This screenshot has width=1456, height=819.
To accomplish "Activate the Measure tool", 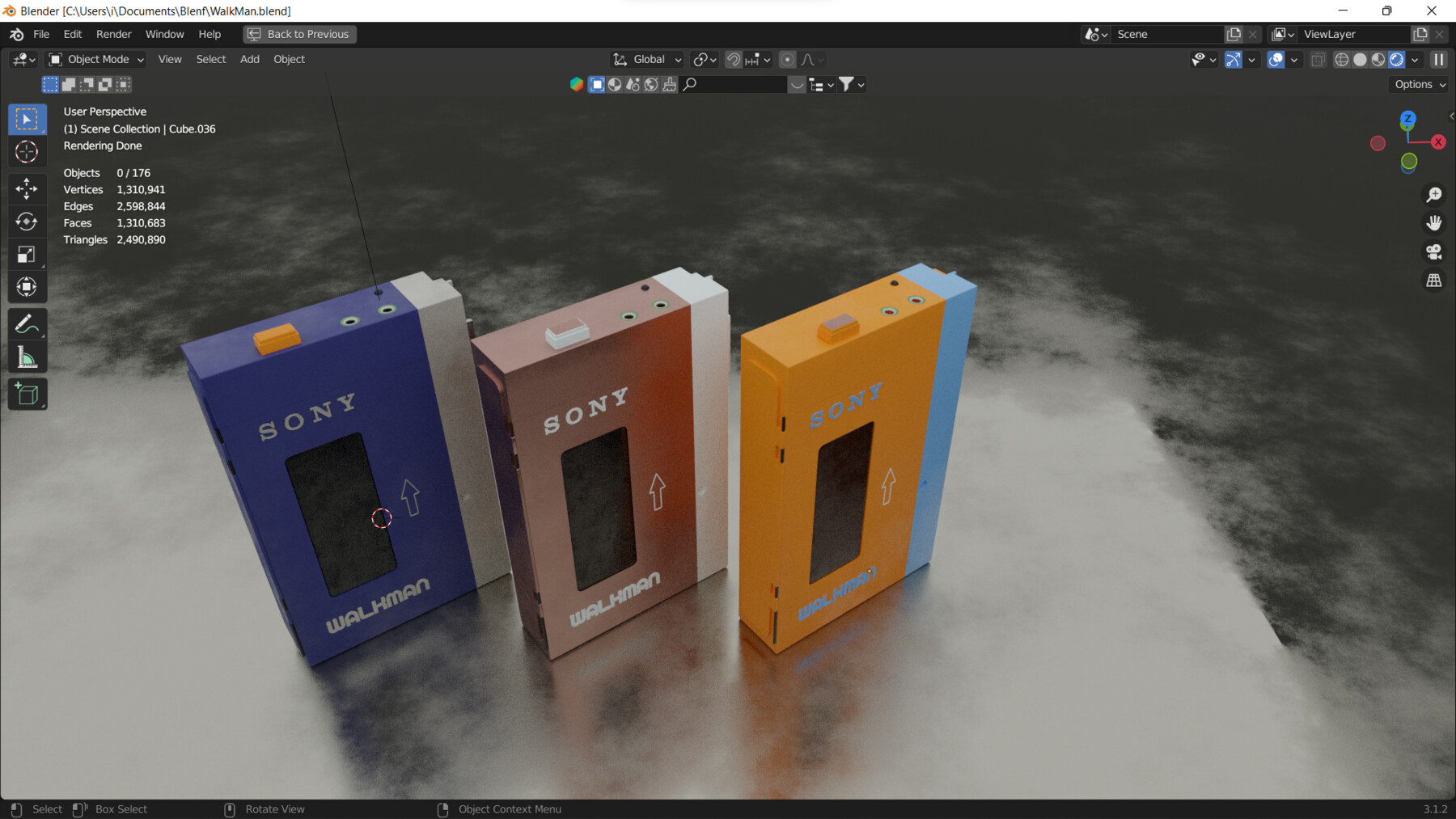I will [27, 357].
